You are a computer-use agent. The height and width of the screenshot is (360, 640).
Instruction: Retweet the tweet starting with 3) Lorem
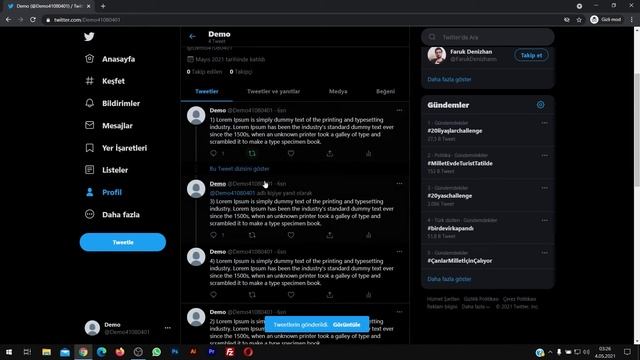252,235
